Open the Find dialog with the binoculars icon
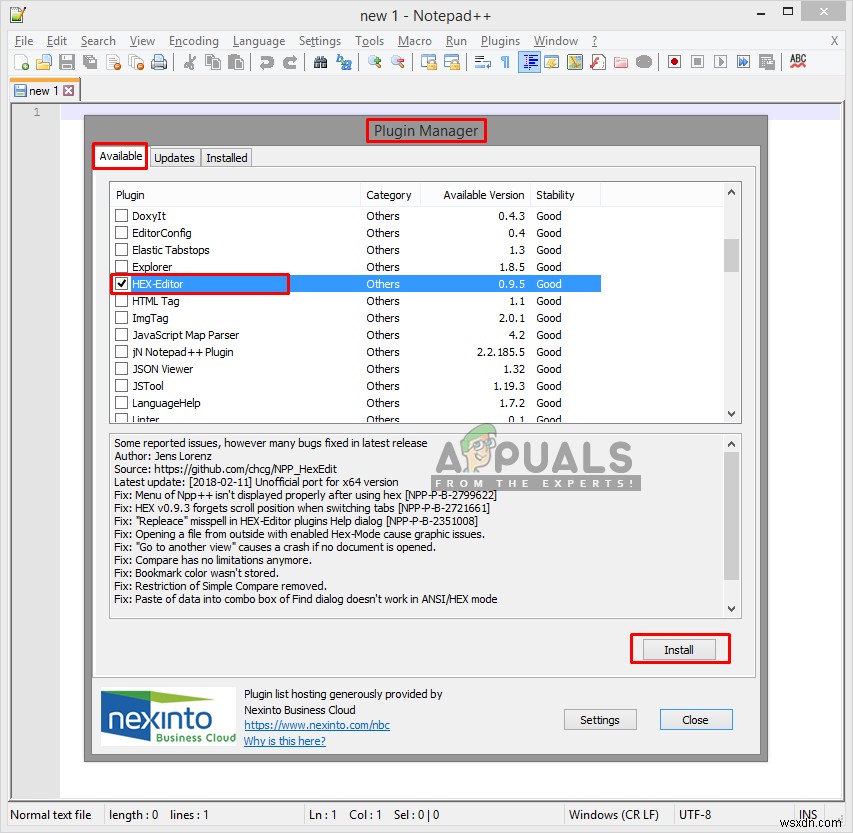 [323, 62]
